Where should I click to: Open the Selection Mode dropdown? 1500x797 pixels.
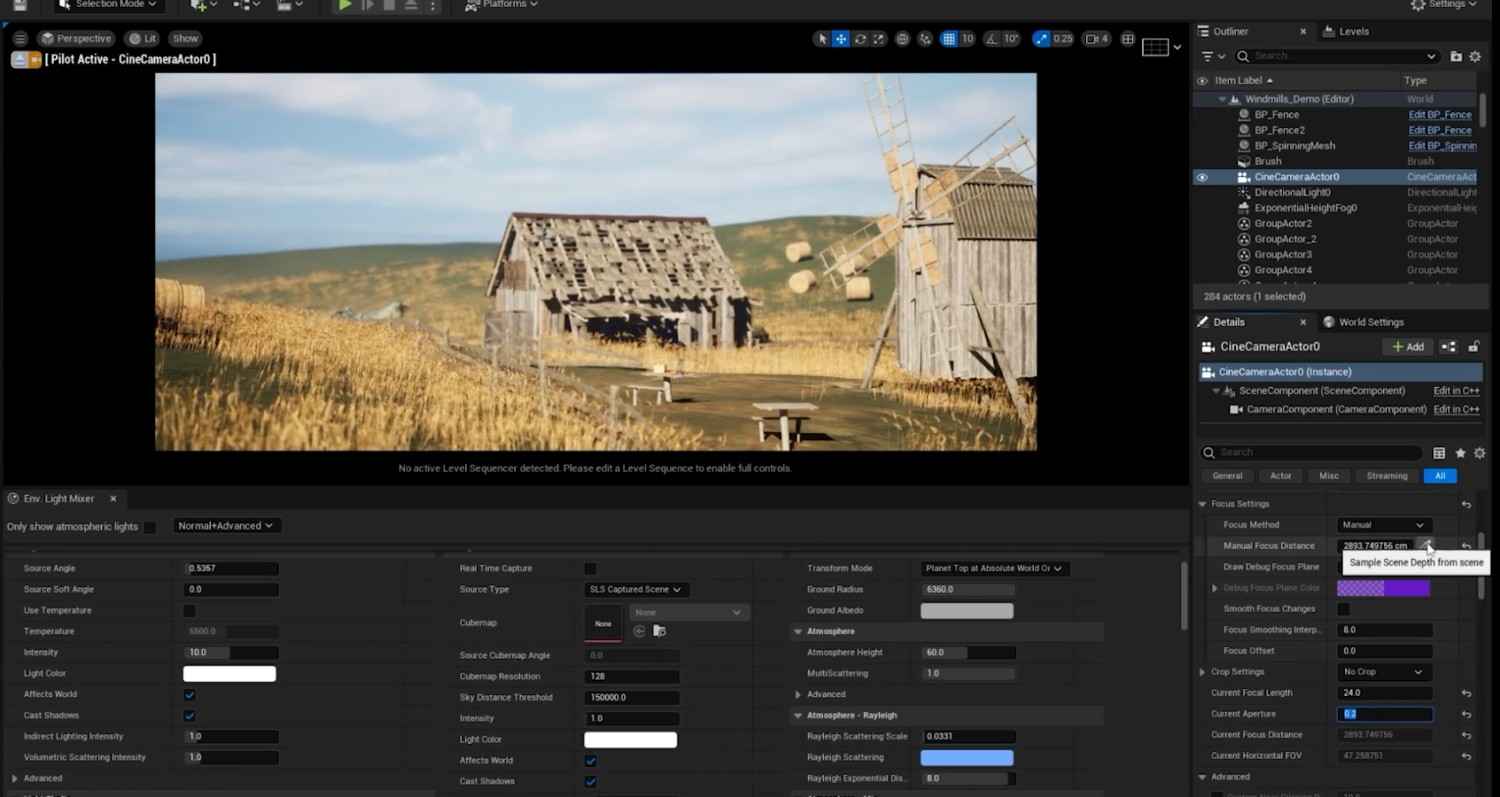109,4
